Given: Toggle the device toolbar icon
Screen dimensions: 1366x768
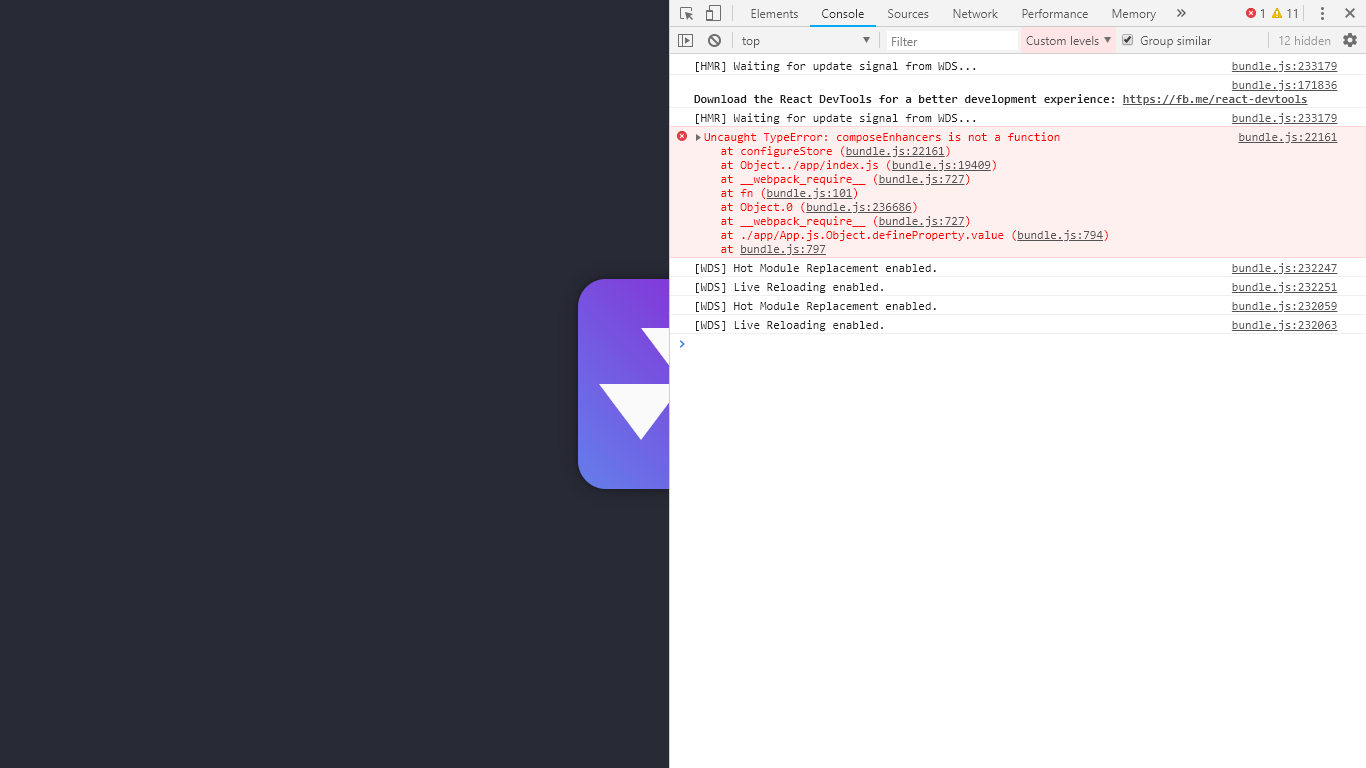Looking at the screenshot, I should tap(713, 13).
